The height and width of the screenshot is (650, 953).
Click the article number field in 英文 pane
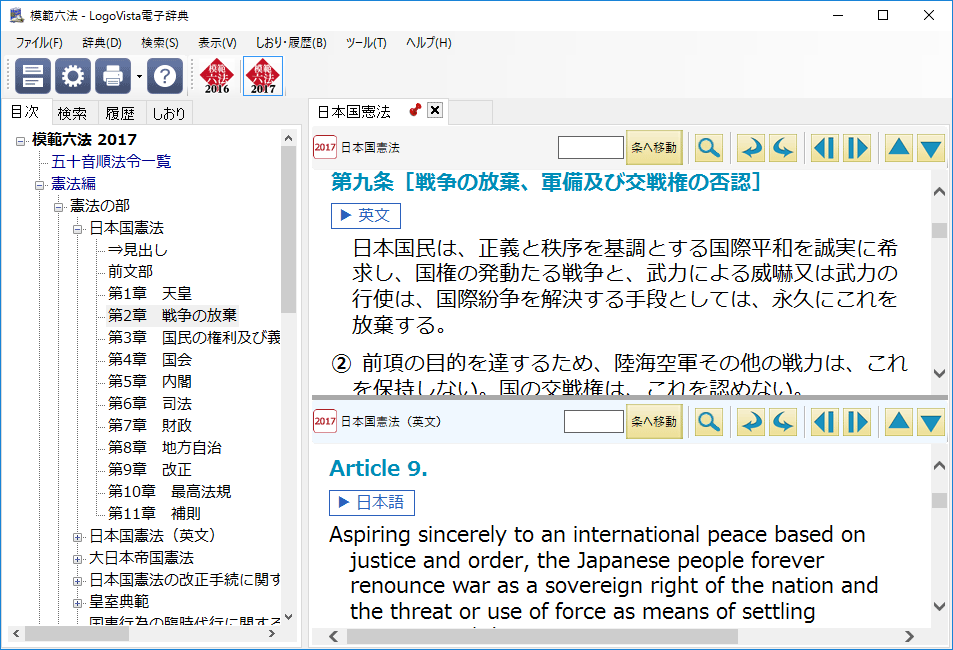coord(594,421)
